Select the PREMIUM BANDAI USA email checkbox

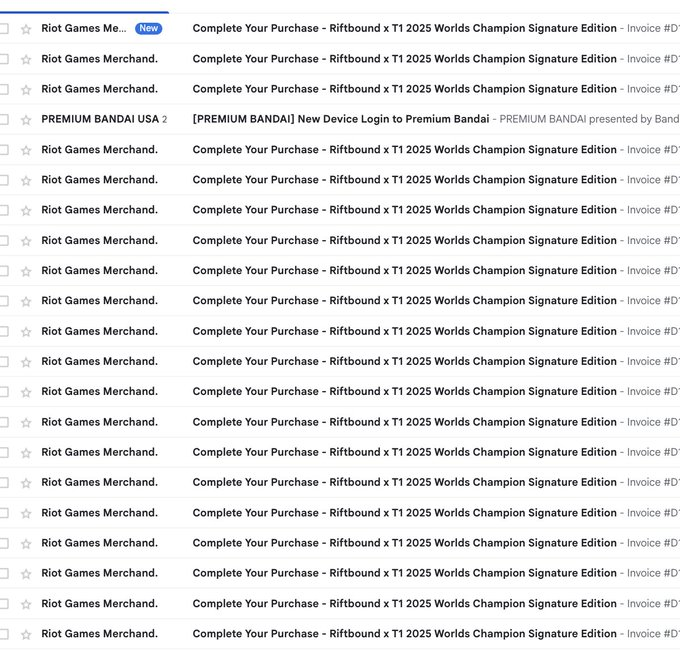[4, 119]
